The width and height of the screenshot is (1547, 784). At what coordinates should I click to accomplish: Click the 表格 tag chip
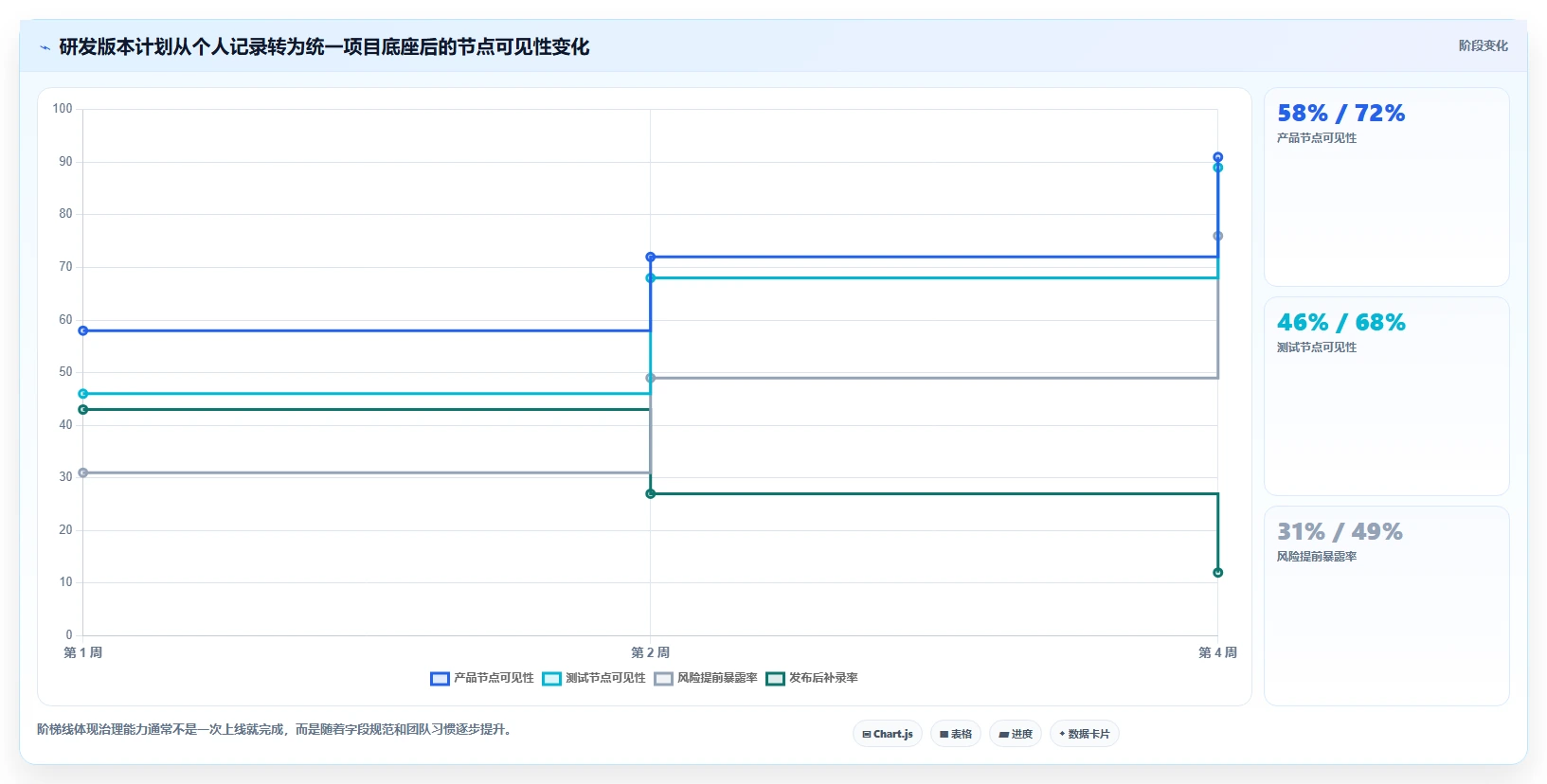[956, 734]
